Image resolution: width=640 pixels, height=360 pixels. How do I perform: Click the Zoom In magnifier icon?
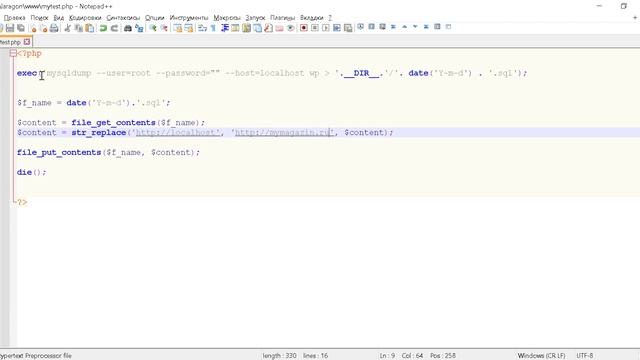[153, 28]
